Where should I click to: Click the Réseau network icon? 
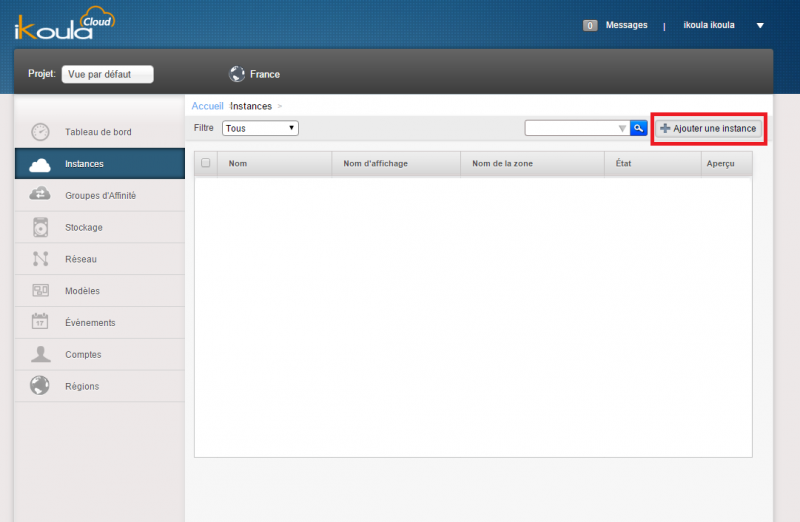(x=40, y=259)
